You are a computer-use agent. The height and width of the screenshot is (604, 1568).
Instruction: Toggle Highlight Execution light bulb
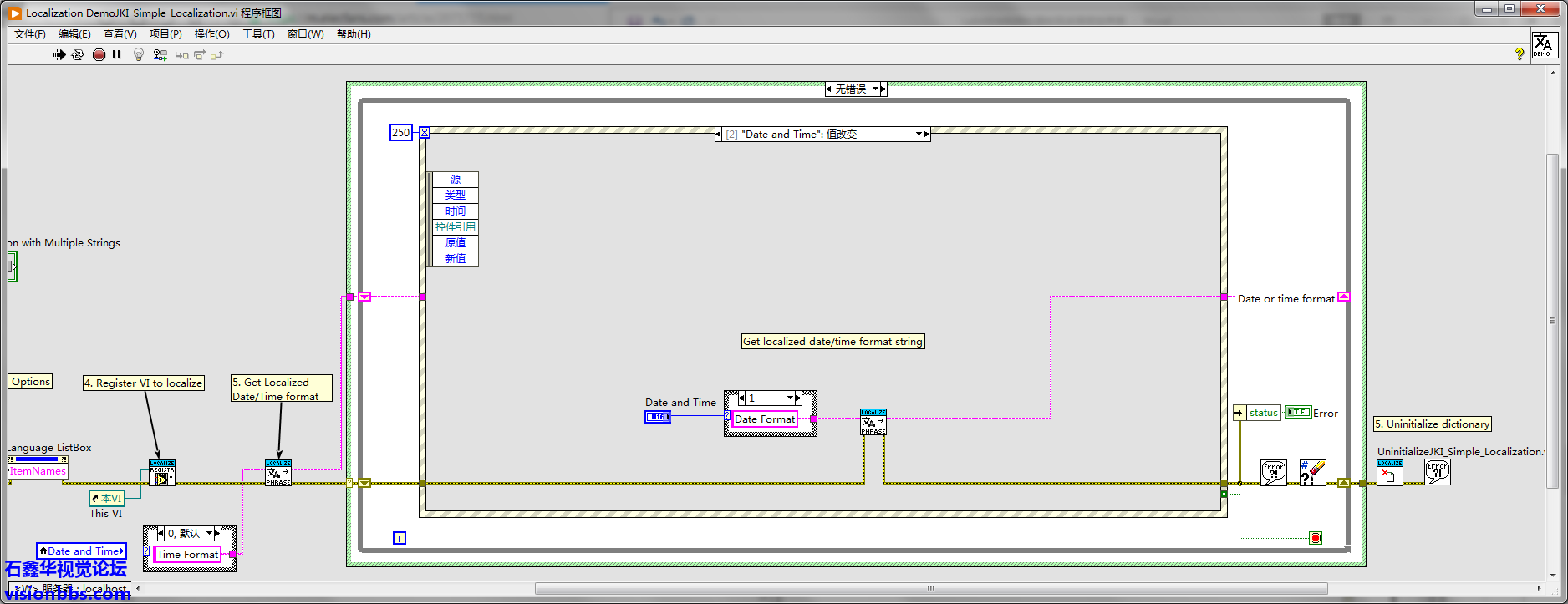[139, 55]
